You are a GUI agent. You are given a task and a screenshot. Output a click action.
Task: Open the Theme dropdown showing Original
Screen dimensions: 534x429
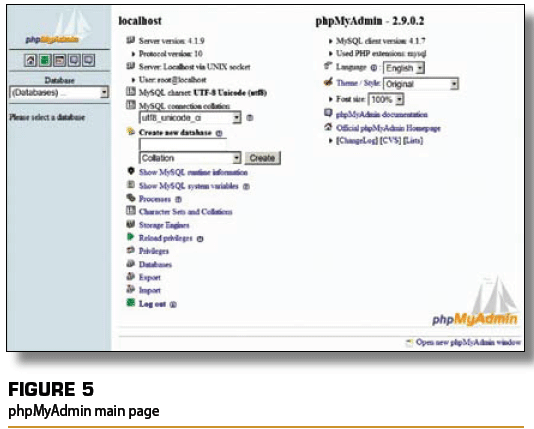click(421, 84)
